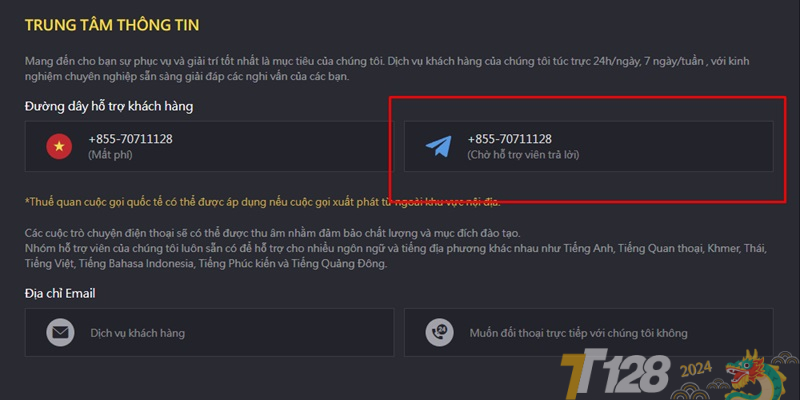
Task: Click the sentence listing supported languages
Action: 395,257
